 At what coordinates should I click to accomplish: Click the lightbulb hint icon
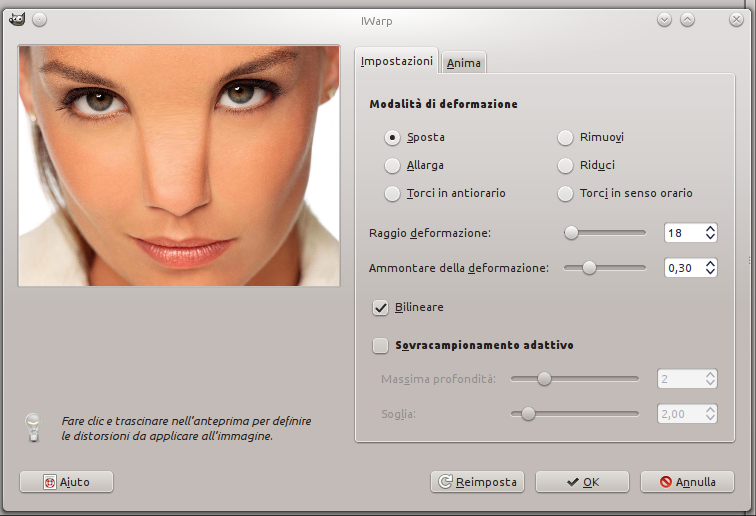point(33,428)
